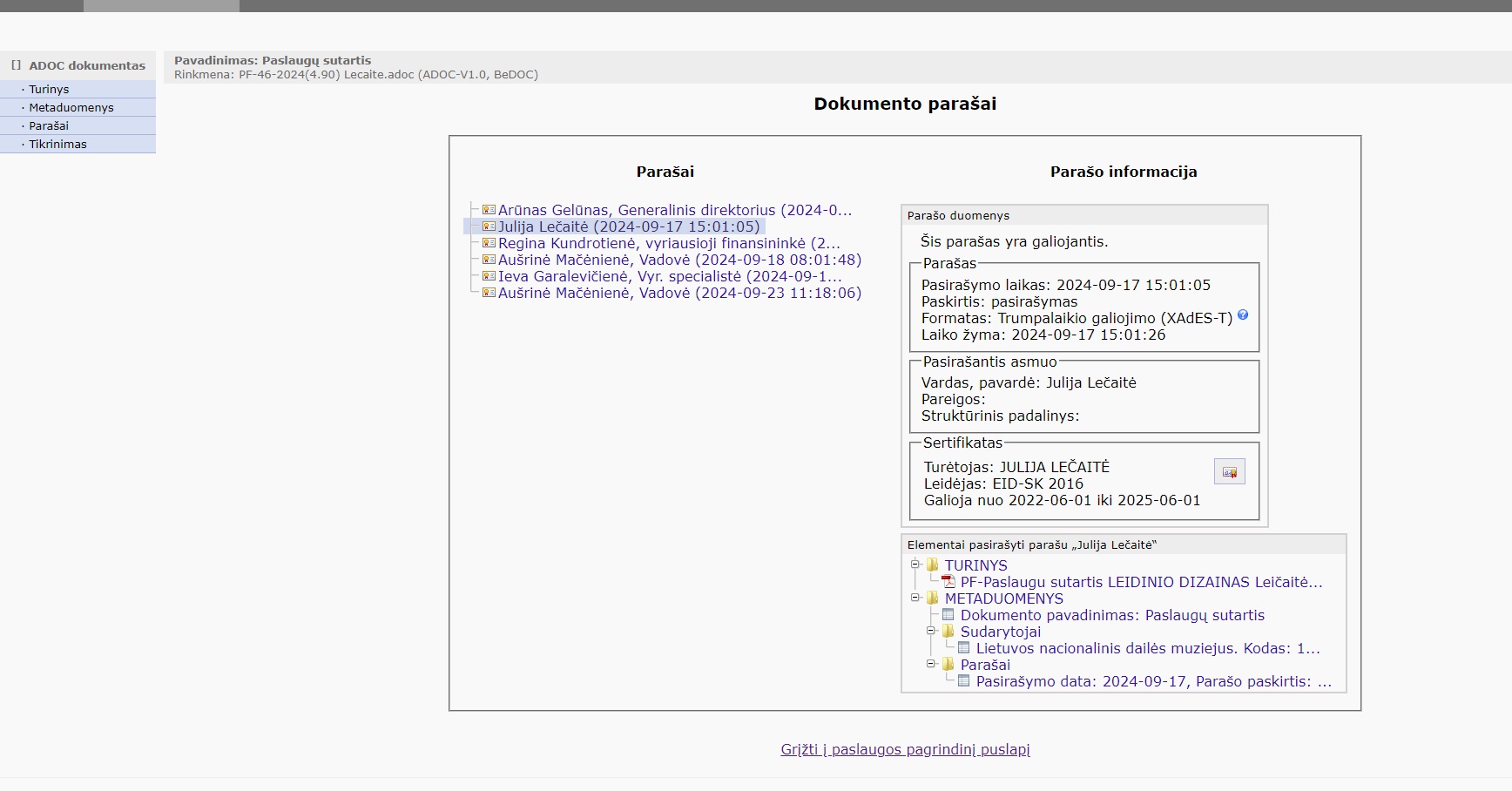The image size is (1512, 791).
Task: Click certificate icon beside Regina Kundrotienė signature
Action: pyautogui.click(x=489, y=243)
